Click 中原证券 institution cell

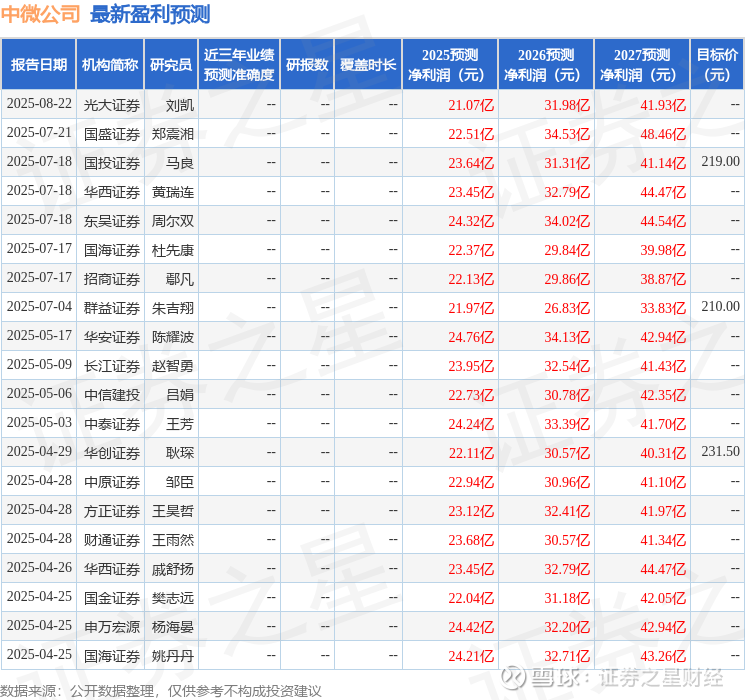point(112,482)
